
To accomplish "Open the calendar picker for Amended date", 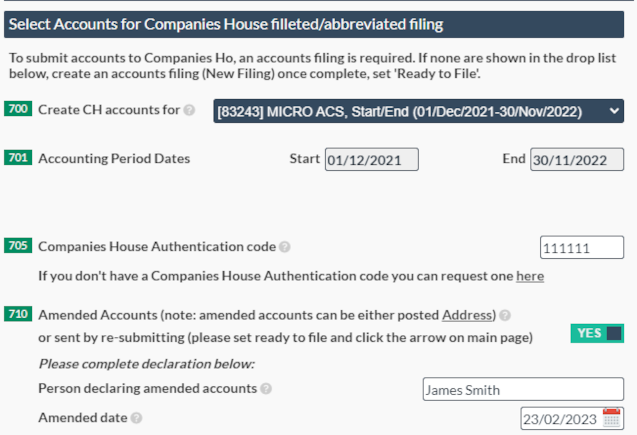I will [613, 418].
